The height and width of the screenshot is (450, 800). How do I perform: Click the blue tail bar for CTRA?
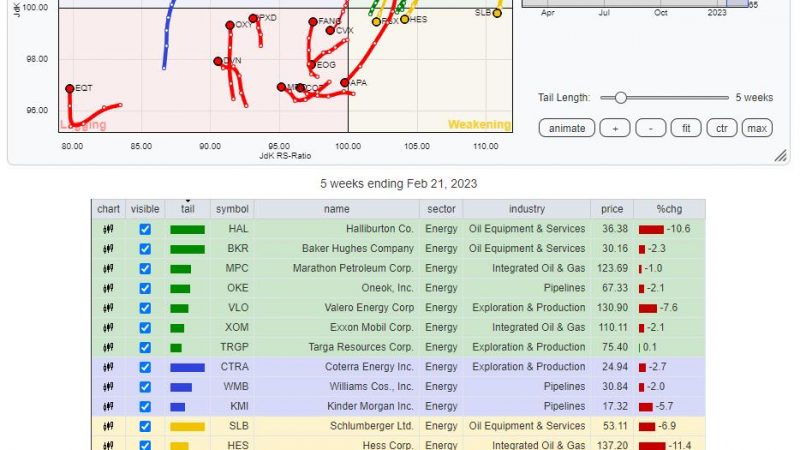[x=187, y=367]
